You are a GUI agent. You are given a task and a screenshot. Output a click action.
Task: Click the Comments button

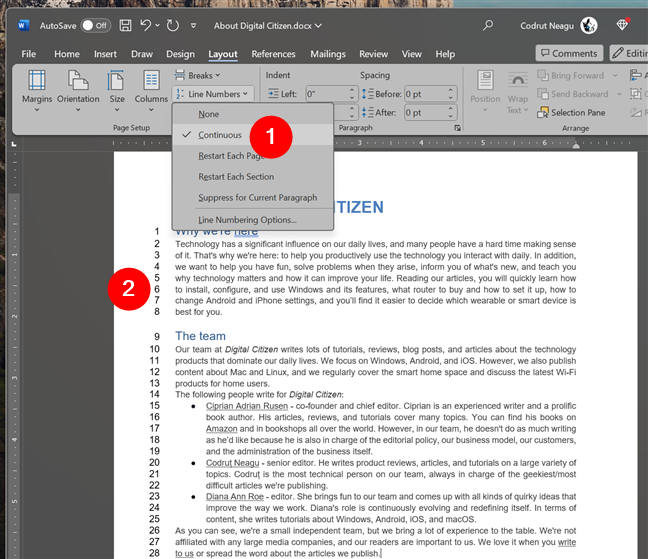[x=569, y=53]
